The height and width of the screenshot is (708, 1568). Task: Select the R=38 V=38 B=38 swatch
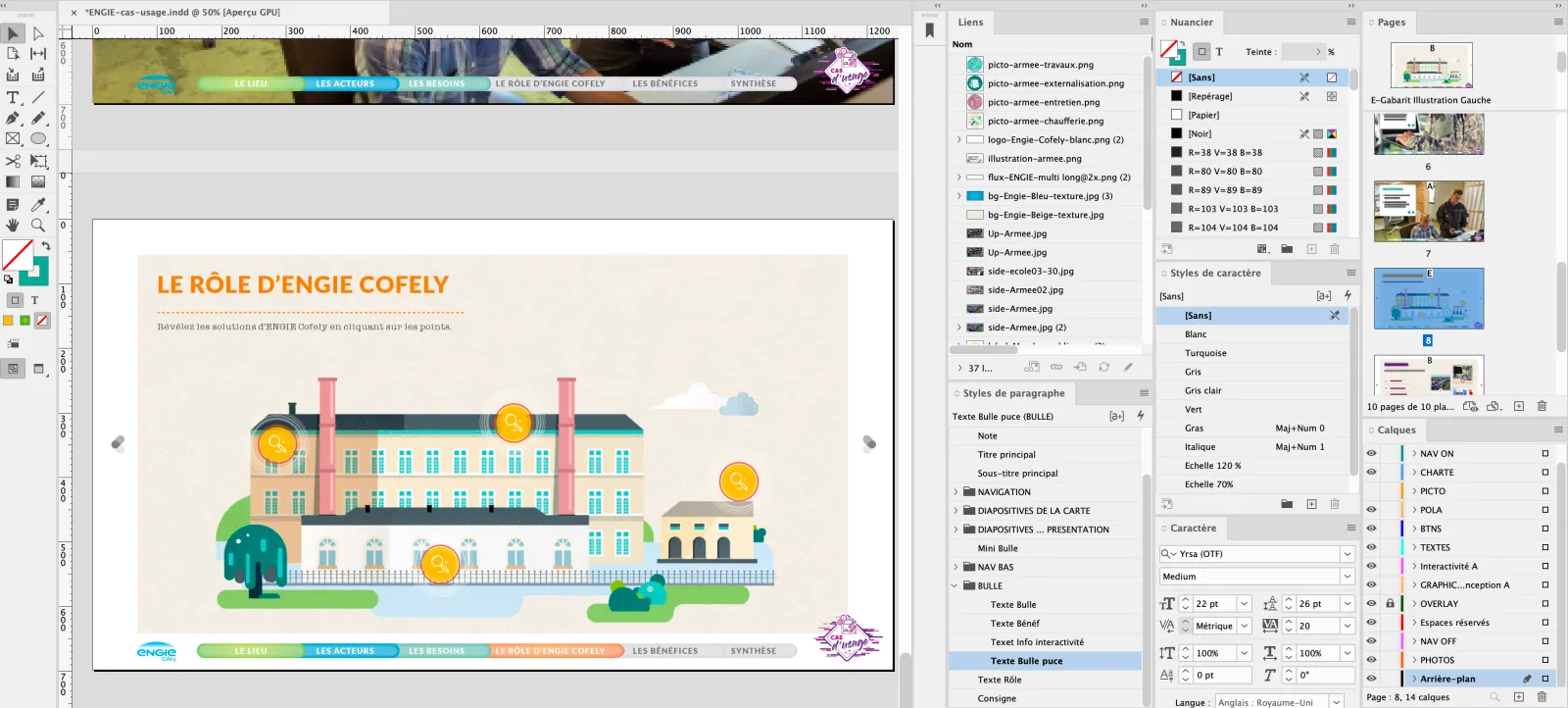(x=1225, y=152)
